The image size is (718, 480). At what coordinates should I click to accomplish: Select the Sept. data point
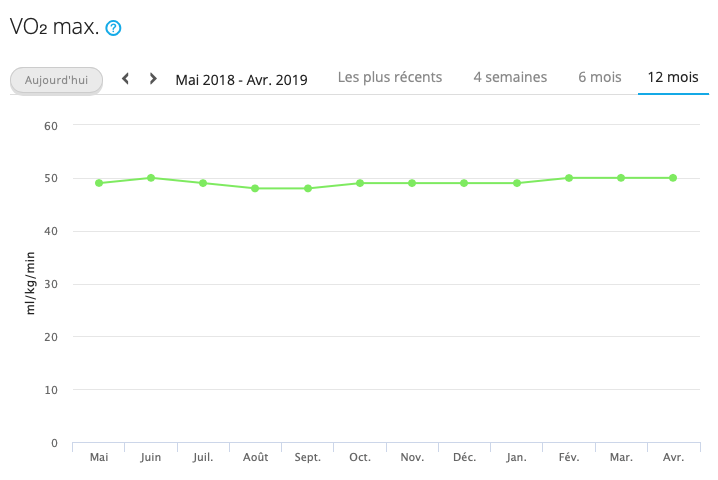tap(308, 188)
